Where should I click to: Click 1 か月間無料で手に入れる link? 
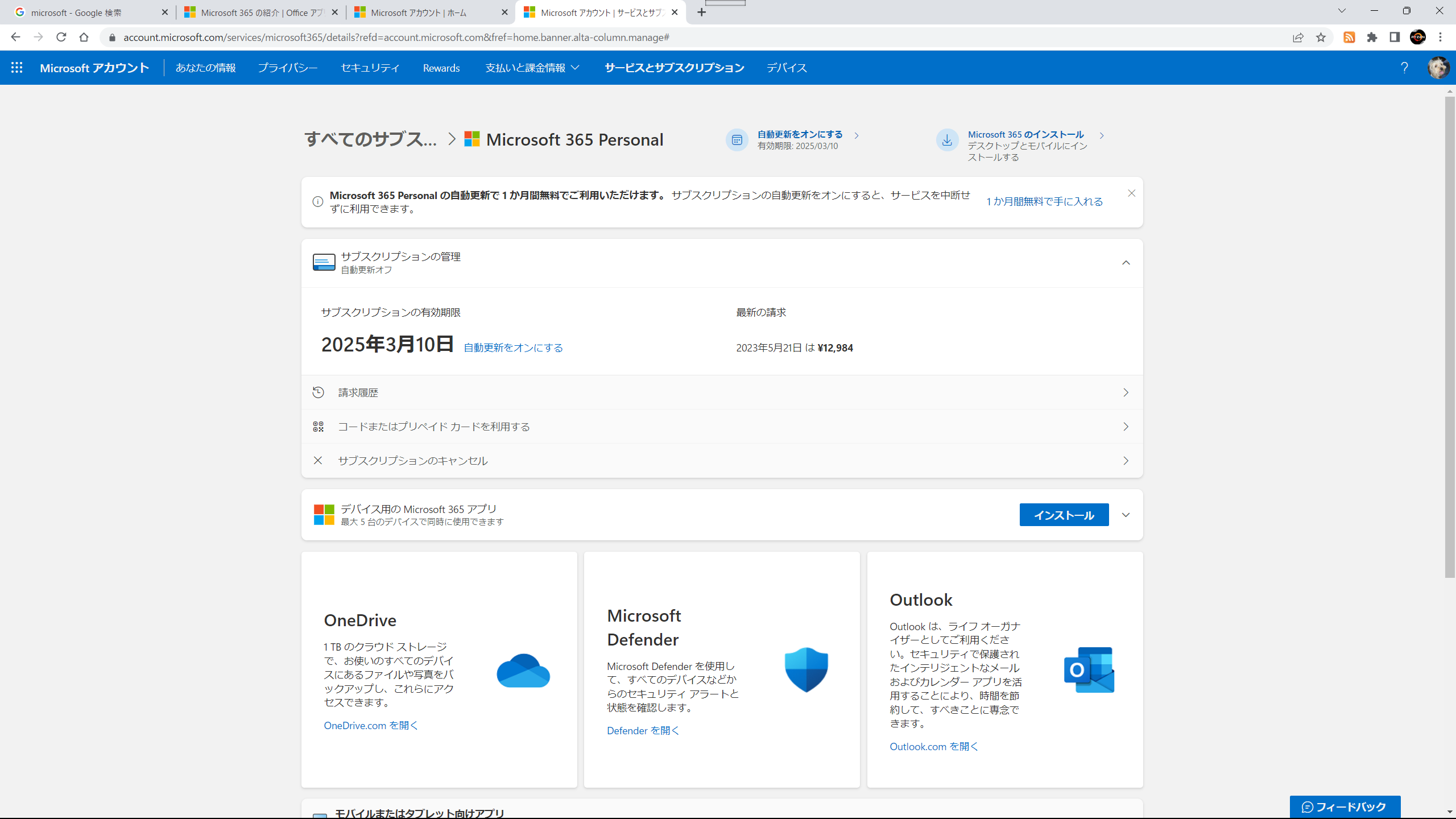(1044, 202)
